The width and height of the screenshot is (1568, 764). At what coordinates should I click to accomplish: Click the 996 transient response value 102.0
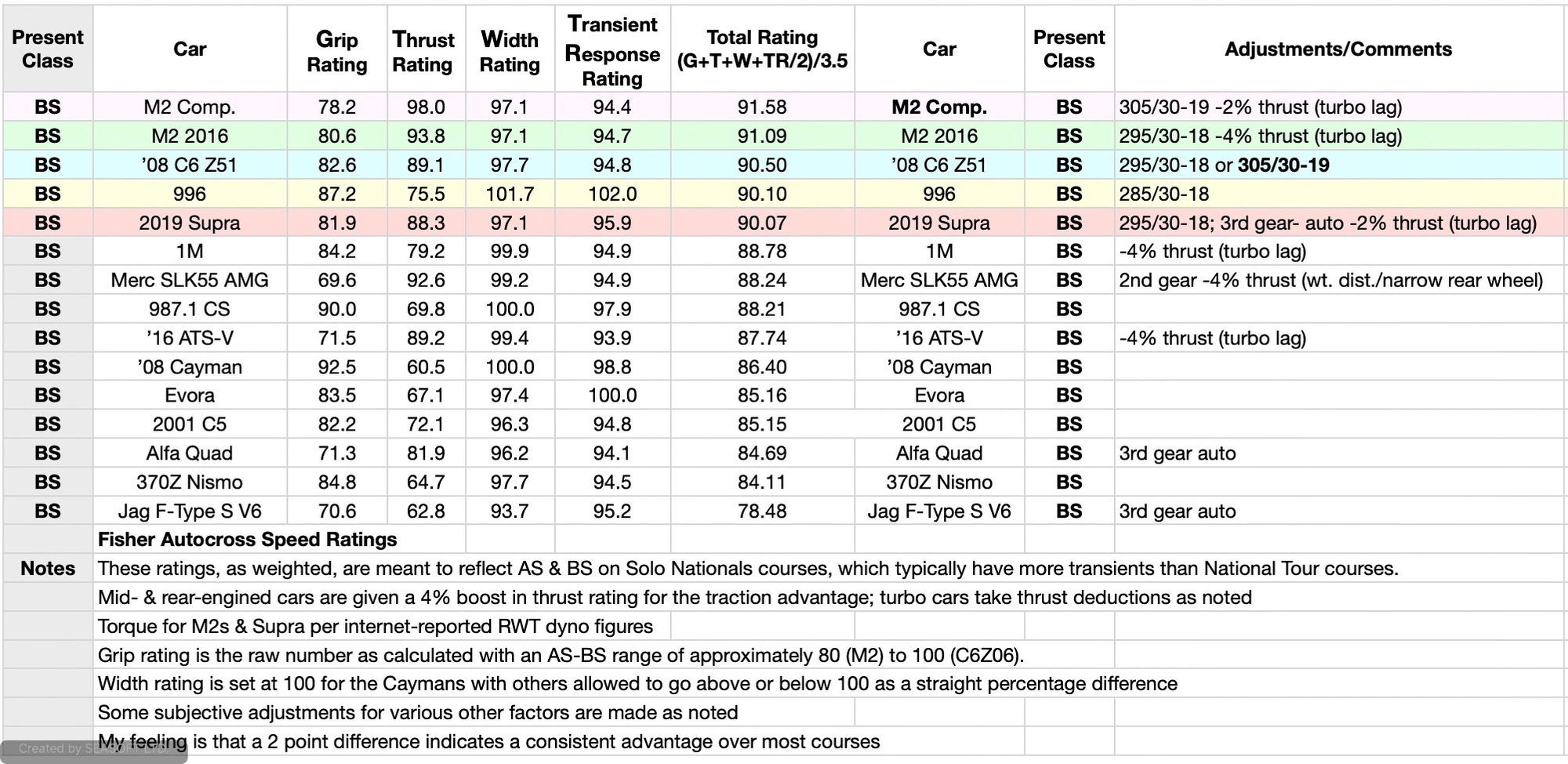click(612, 194)
